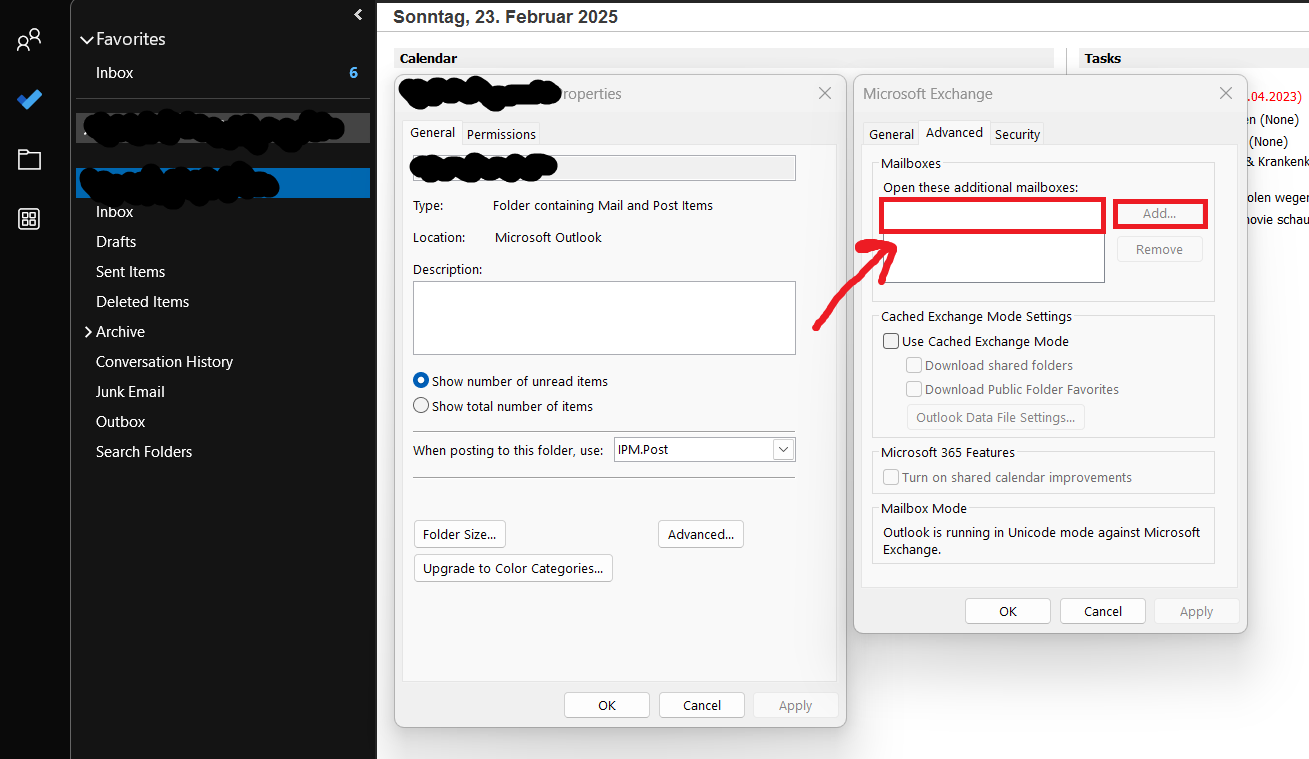This screenshot has height=759, width=1309.
Task: Open Microsoft To Do via the checkmark icon
Action: [x=29, y=99]
